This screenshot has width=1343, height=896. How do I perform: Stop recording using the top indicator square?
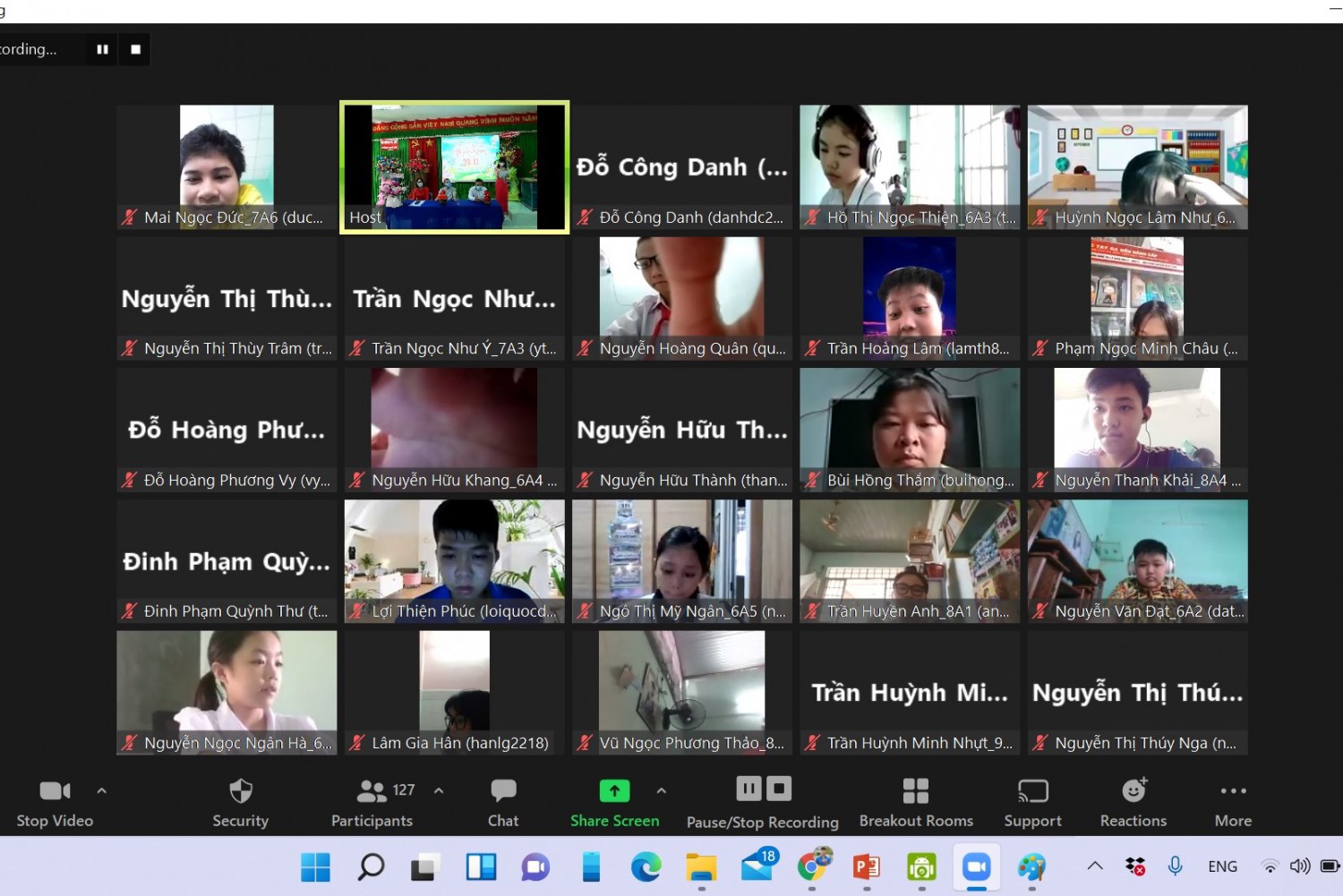[x=136, y=49]
